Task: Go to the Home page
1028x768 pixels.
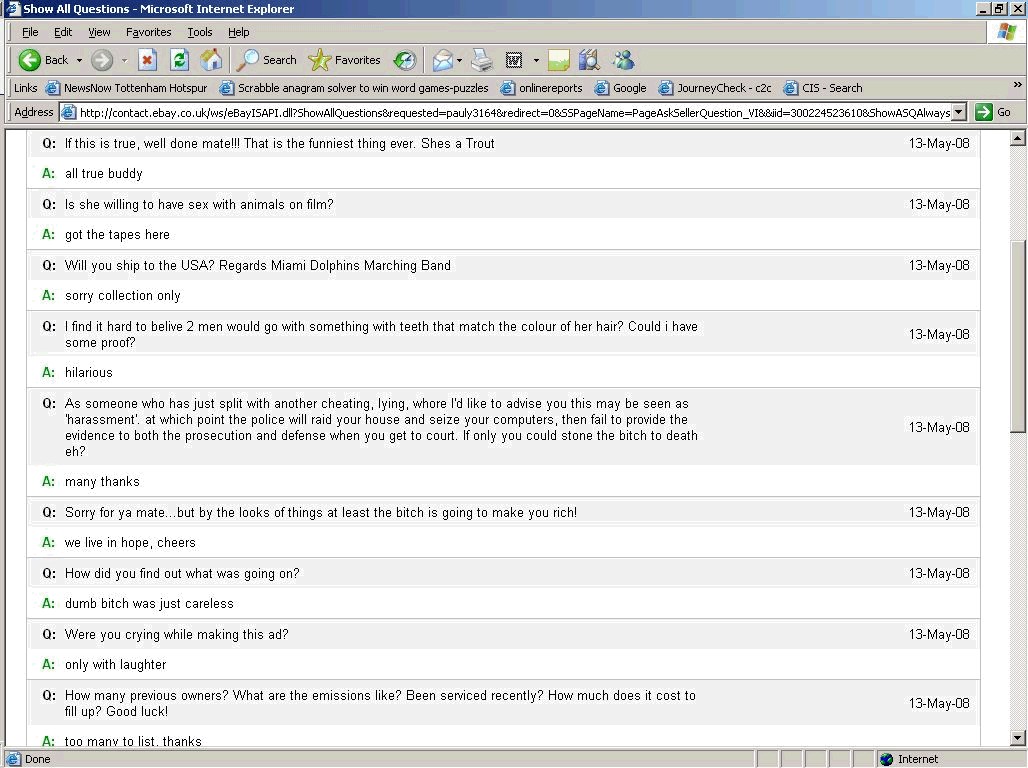Action: 211,60
